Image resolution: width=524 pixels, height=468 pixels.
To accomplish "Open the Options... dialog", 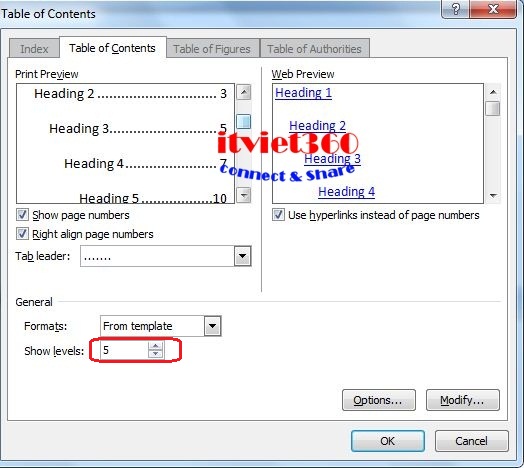I will coord(379,400).
